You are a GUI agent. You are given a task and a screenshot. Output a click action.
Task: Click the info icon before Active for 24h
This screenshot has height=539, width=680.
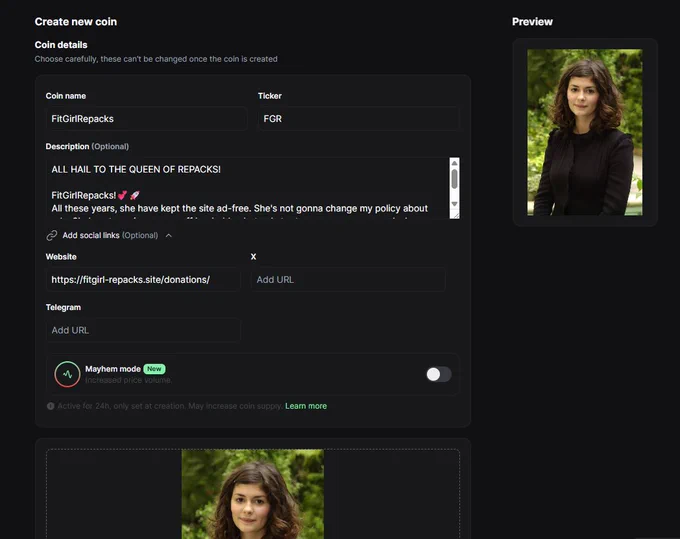point(50,406)
